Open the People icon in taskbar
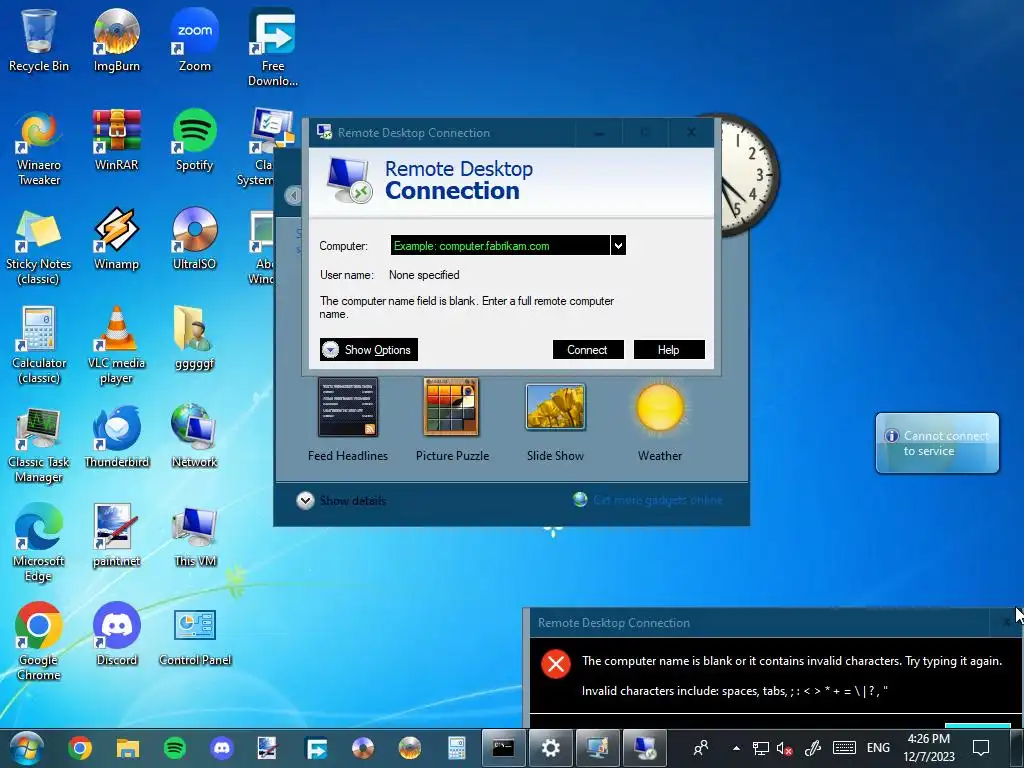This screenshot has width=1024, height=768. [701, 748]
